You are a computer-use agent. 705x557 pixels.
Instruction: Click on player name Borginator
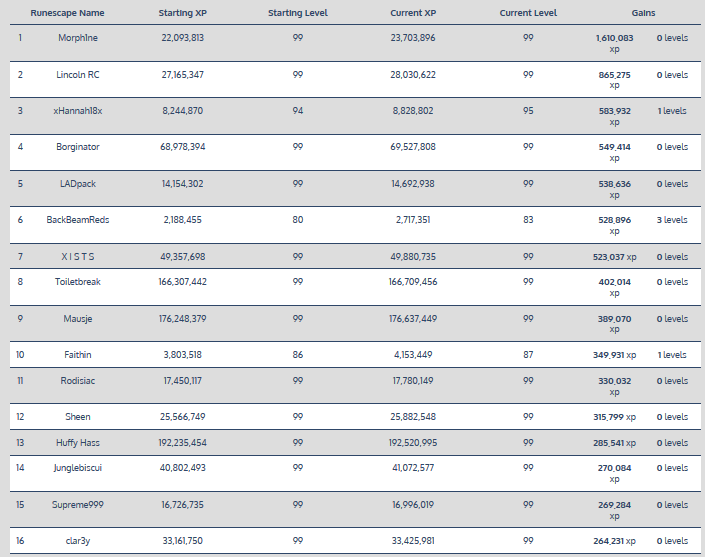click(x=77, y=147)
